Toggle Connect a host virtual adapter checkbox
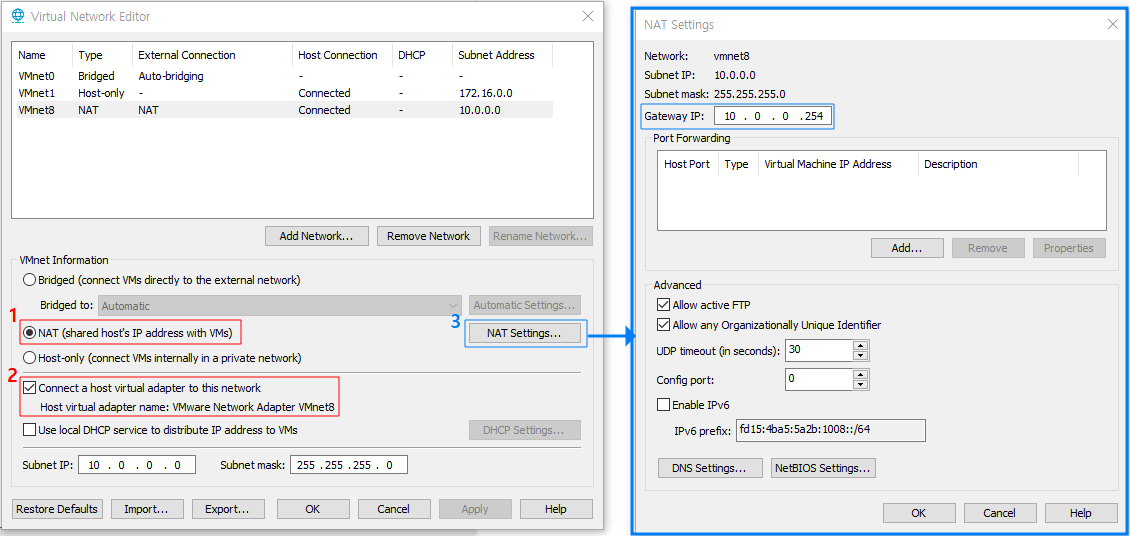This screenshot has width=1130, height=536. [30, 388]
